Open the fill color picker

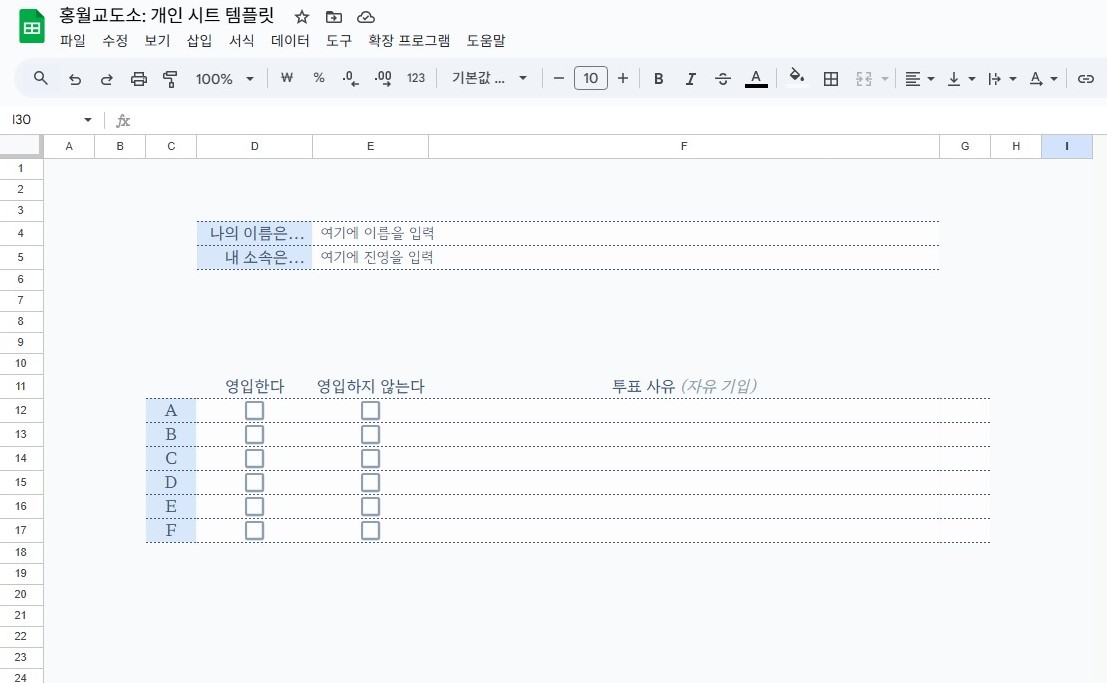(796, 77)
